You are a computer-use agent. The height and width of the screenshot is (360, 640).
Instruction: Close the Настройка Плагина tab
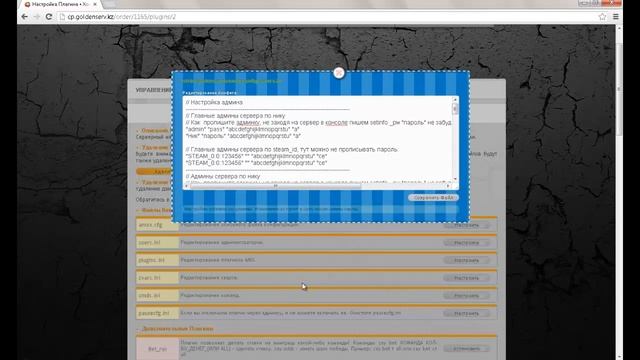click(x=95, y=4)
